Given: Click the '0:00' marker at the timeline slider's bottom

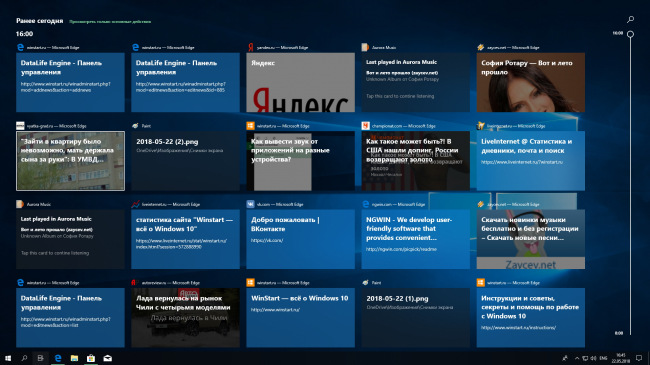Looking at the screenshot, I should (x=618, y=333).
